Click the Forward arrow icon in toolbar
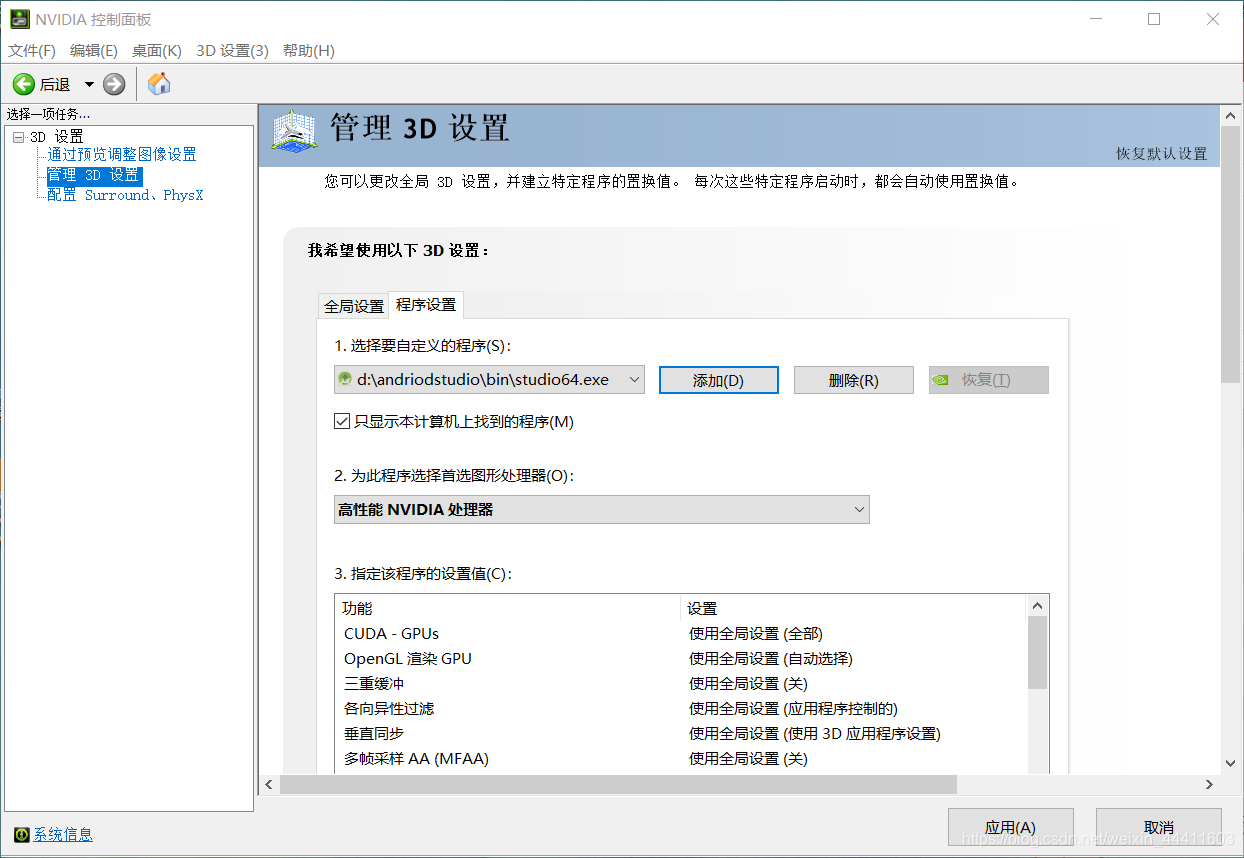Screen dimensions: 1244x858 tap(114, 84)
